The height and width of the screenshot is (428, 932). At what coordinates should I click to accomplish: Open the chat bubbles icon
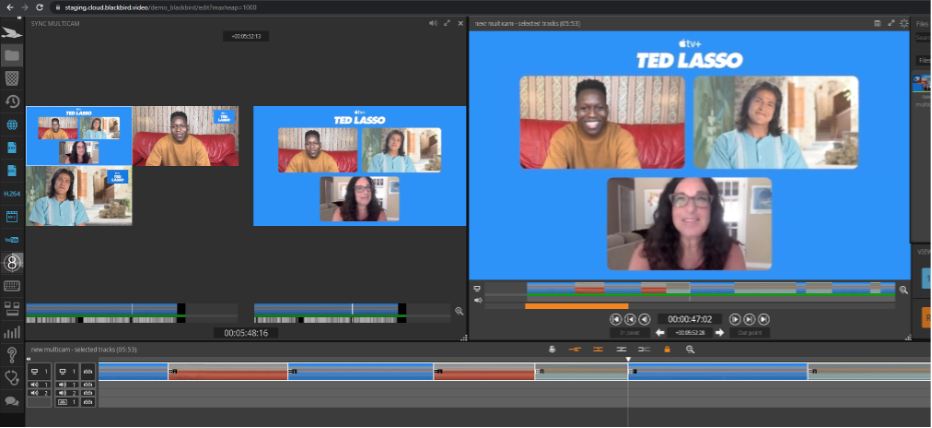[12, 401]
